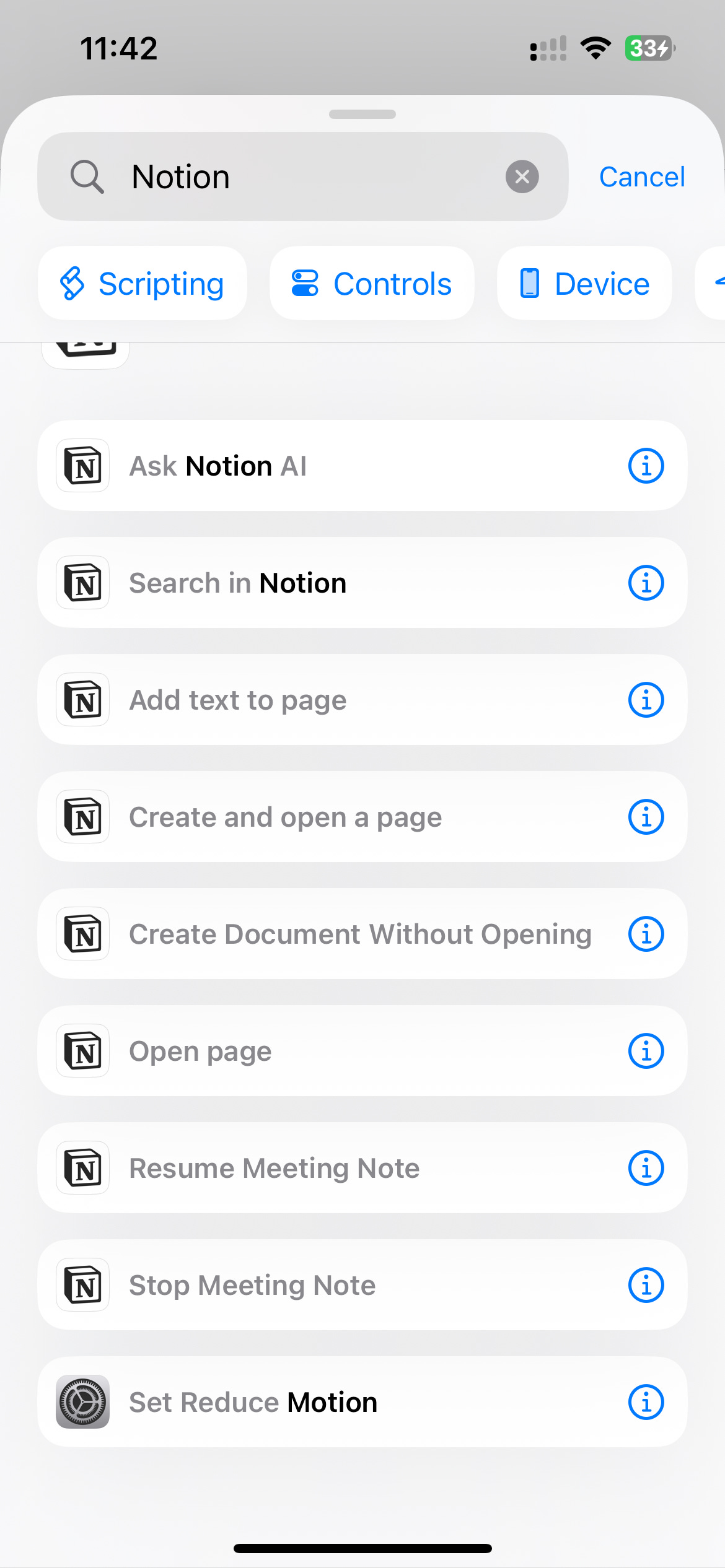Choose the Add text to page action
The height and width of the screenshot is (1568, 725).
tap(362, 700)
